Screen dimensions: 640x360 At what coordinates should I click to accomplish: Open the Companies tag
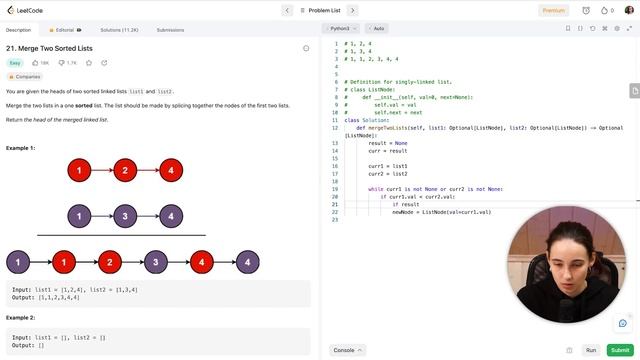point(24,77)
